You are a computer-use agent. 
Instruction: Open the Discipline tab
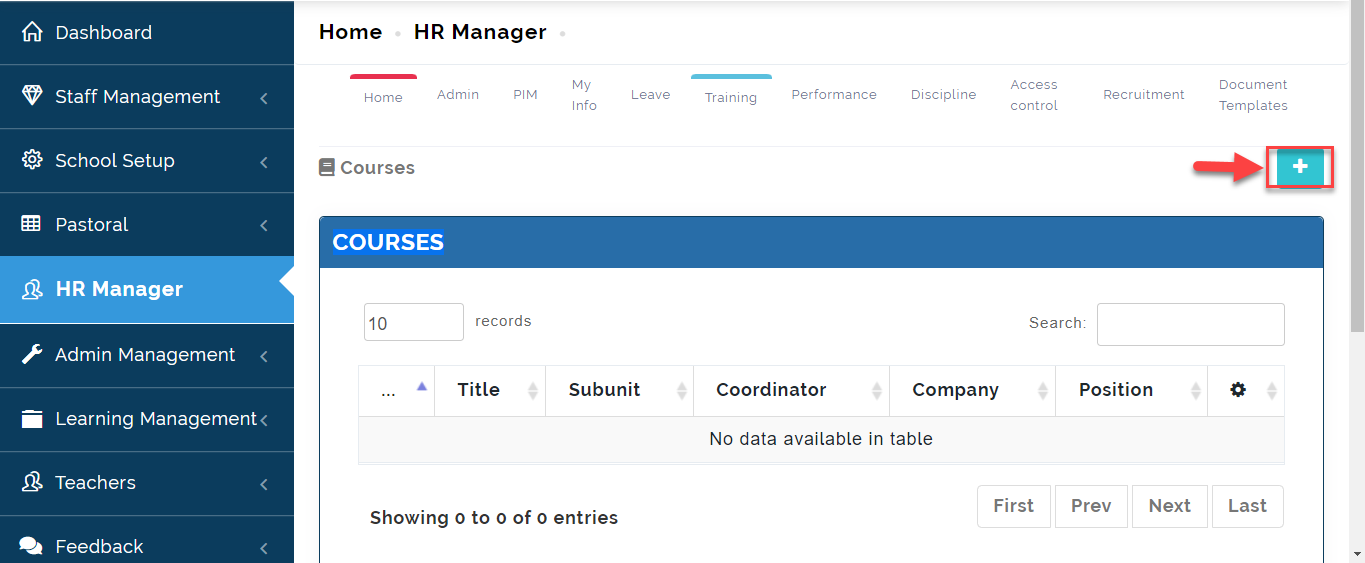coord(943,94)
